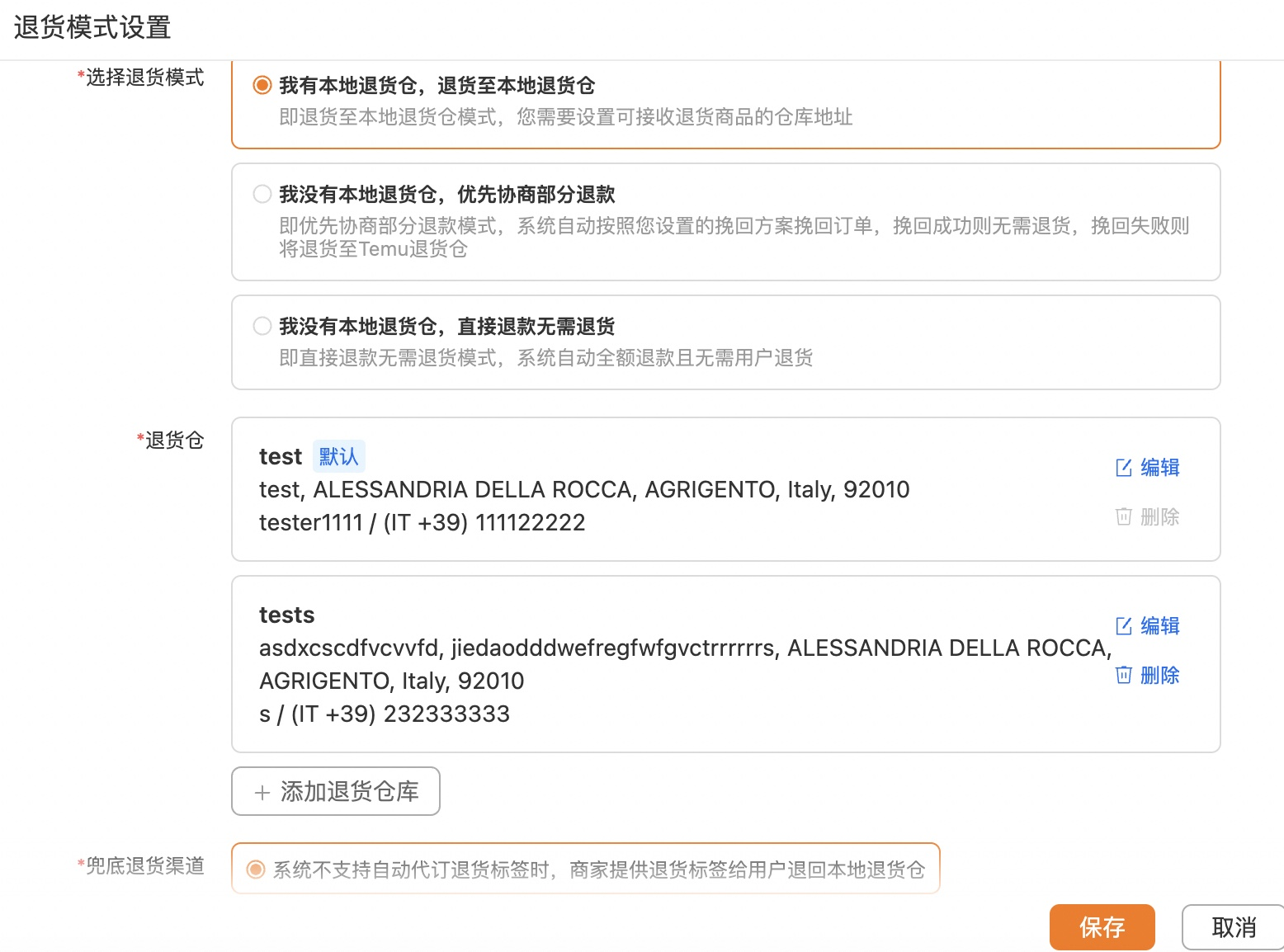Click the 退货模式设置 page title
Image resolution: width=1284 pixels, height=952 pixels.
pos(92,26)
